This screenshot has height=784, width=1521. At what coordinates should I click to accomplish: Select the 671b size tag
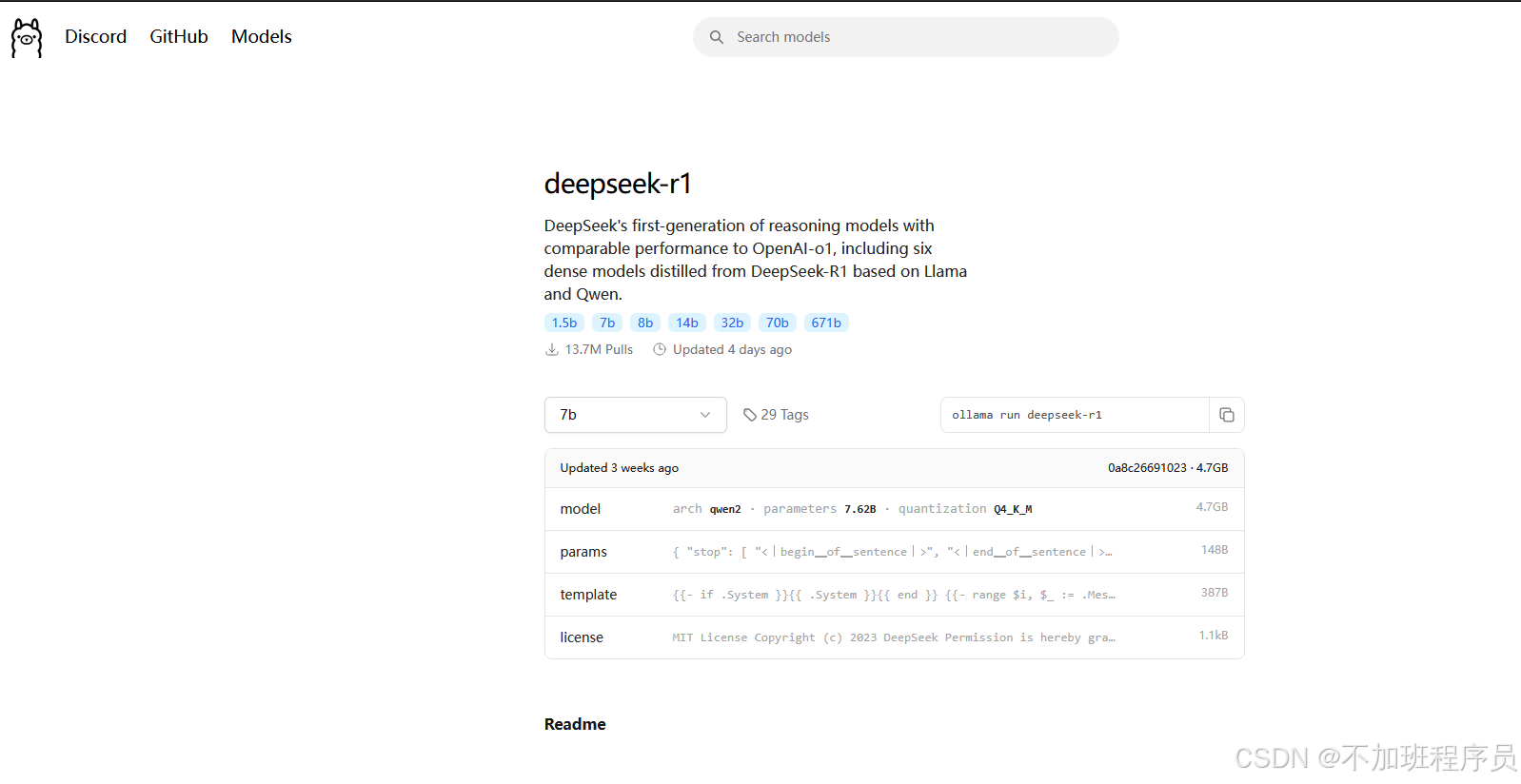826,323
